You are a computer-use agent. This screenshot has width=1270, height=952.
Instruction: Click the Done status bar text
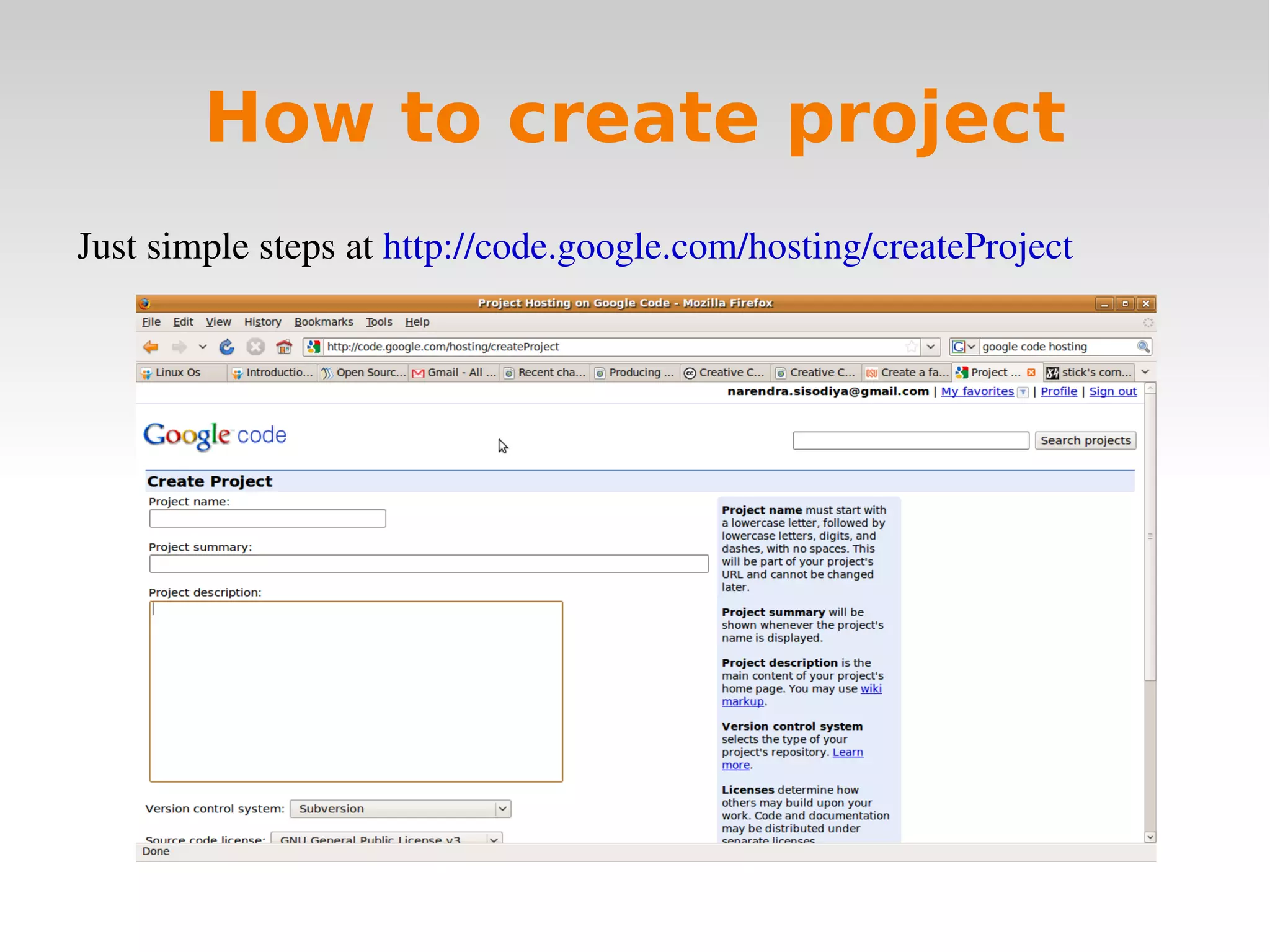(156, 852)
